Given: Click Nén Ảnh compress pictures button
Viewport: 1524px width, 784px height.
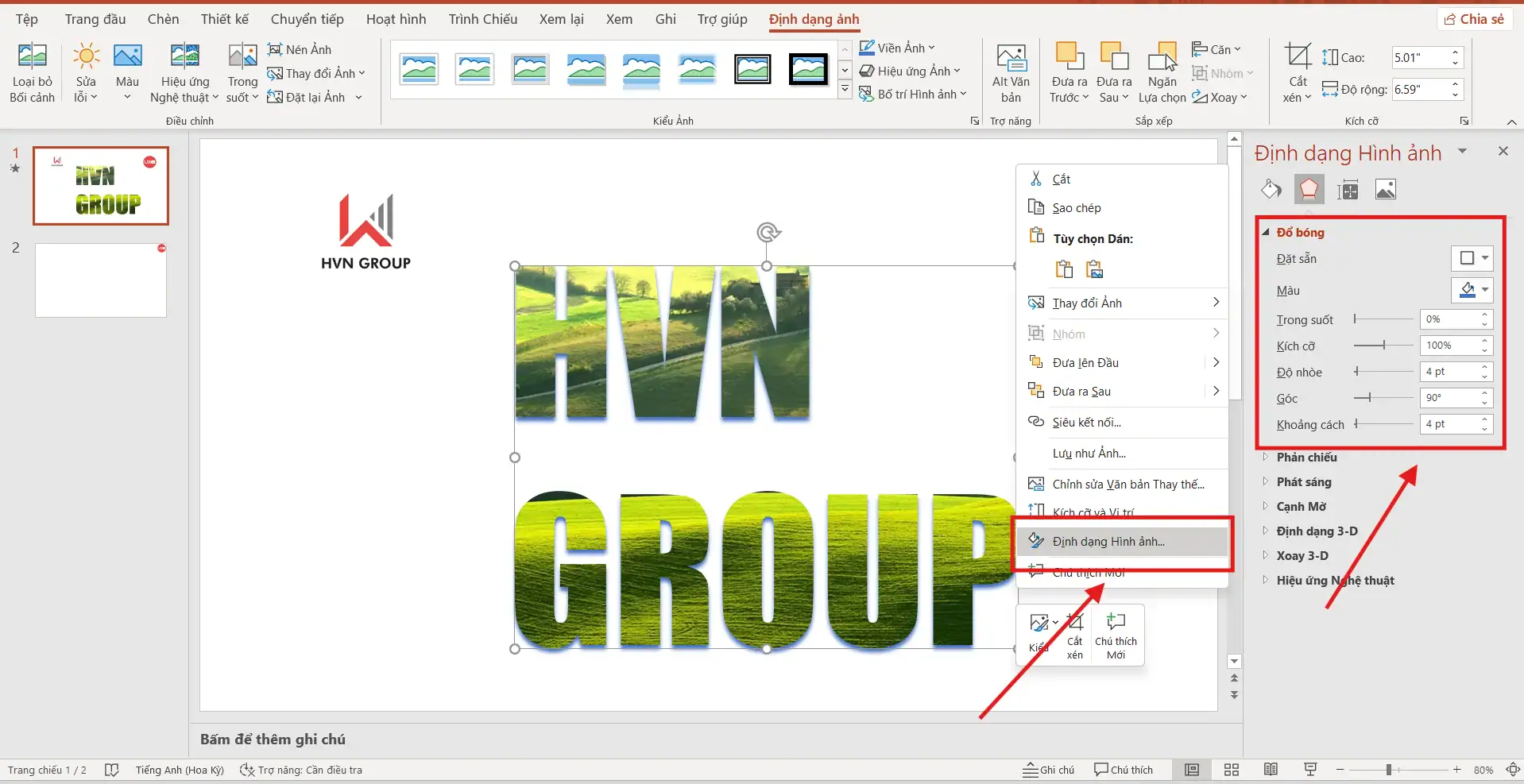Looking at the screenshot, I should pos(300,49).
